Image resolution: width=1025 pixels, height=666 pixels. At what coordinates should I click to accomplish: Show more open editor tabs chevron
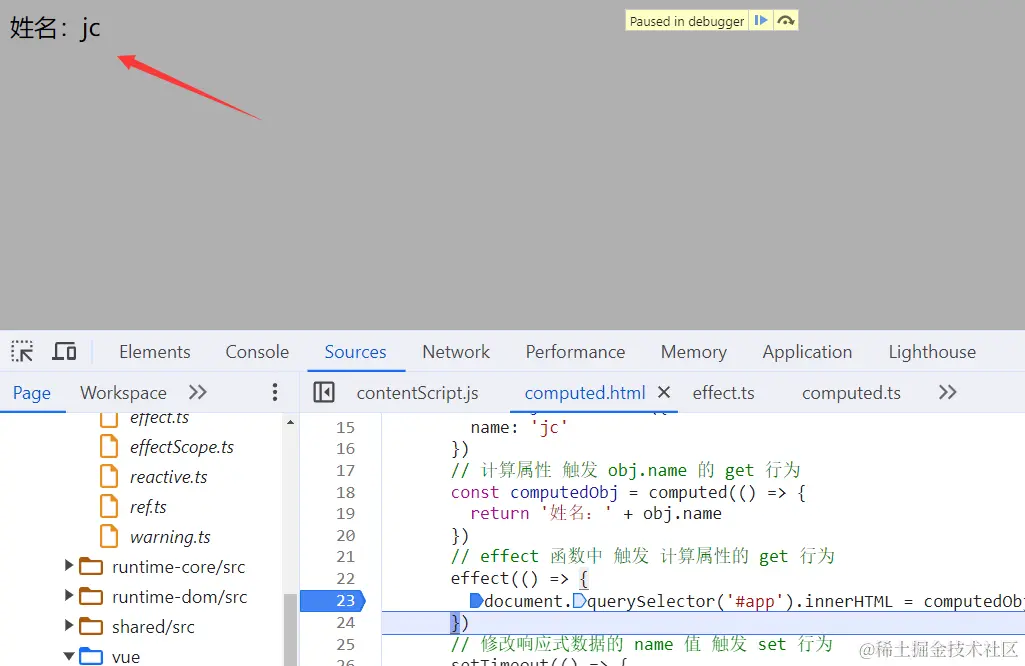947,392
